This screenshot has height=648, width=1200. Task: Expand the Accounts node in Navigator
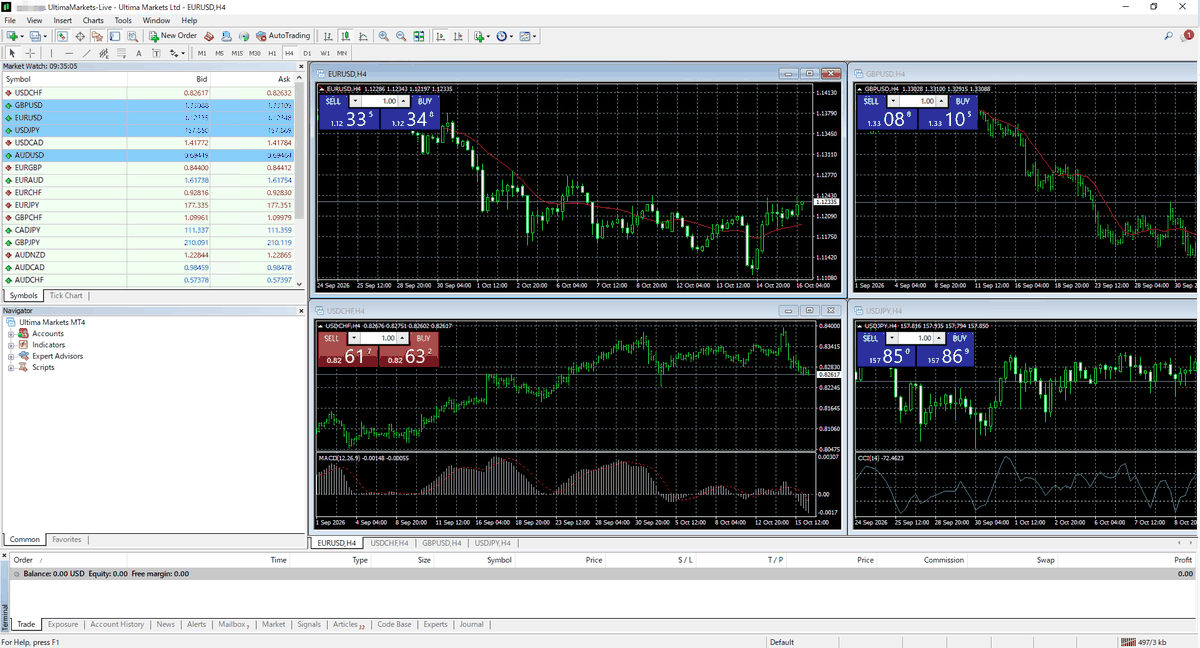pyautogui.click(x=11, y=334)
